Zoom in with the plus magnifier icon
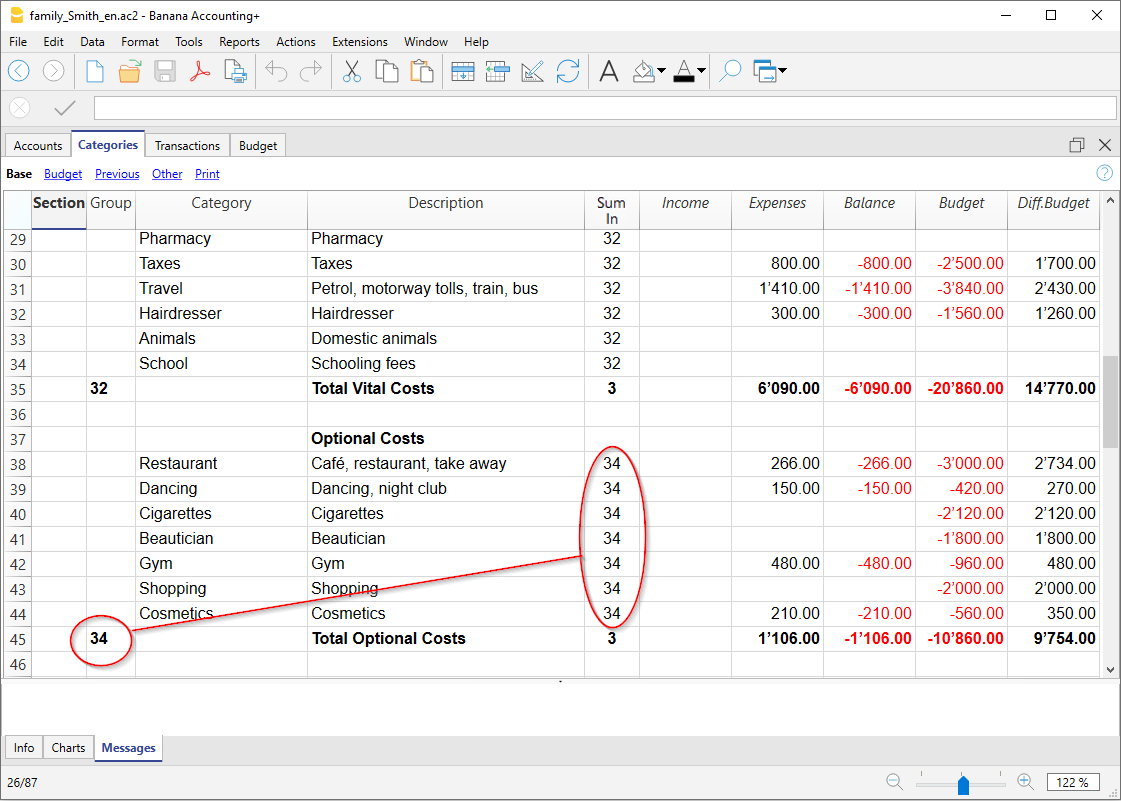 [1025, 782]
